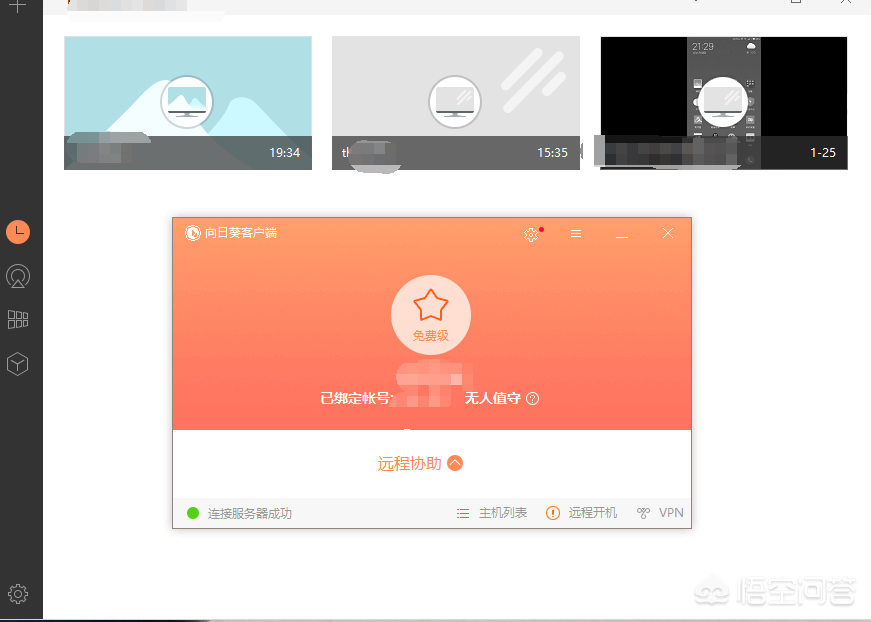Open the grid device list sidebar icon

coord(18,319)
